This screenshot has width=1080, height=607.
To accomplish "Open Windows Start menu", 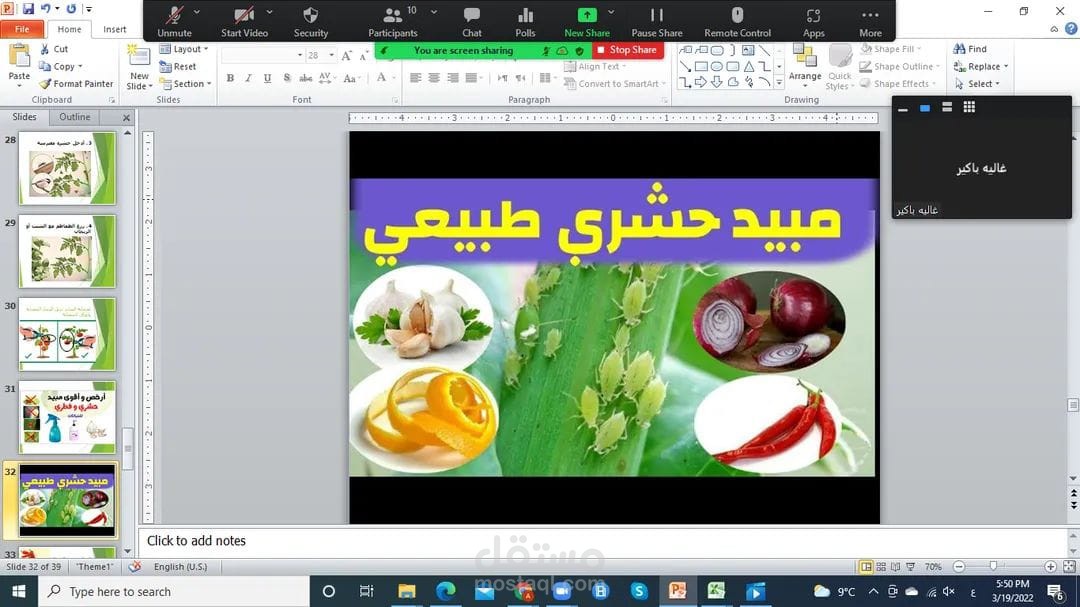I will 19,591.
